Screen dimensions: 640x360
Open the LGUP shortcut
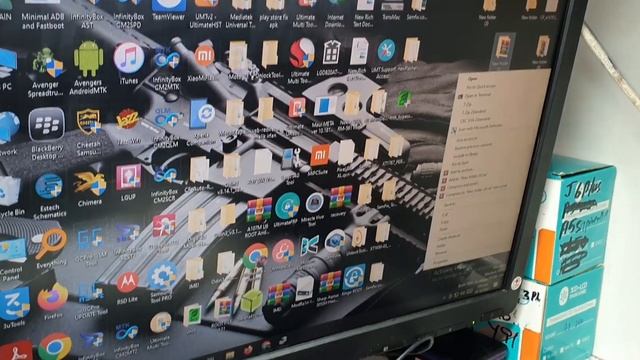129,177
